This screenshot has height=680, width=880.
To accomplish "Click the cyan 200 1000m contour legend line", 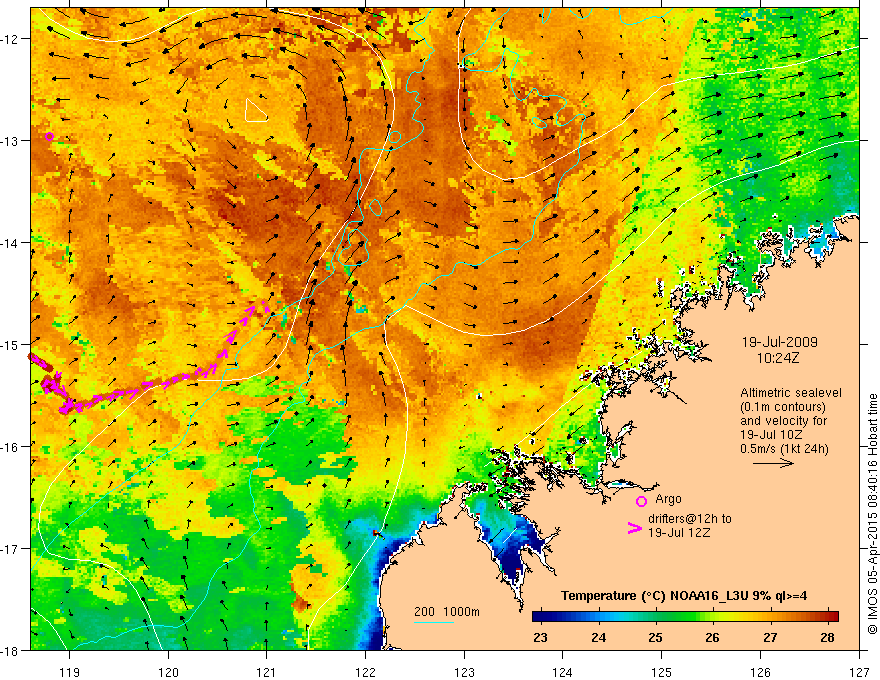I will click(x=434, y=622).
